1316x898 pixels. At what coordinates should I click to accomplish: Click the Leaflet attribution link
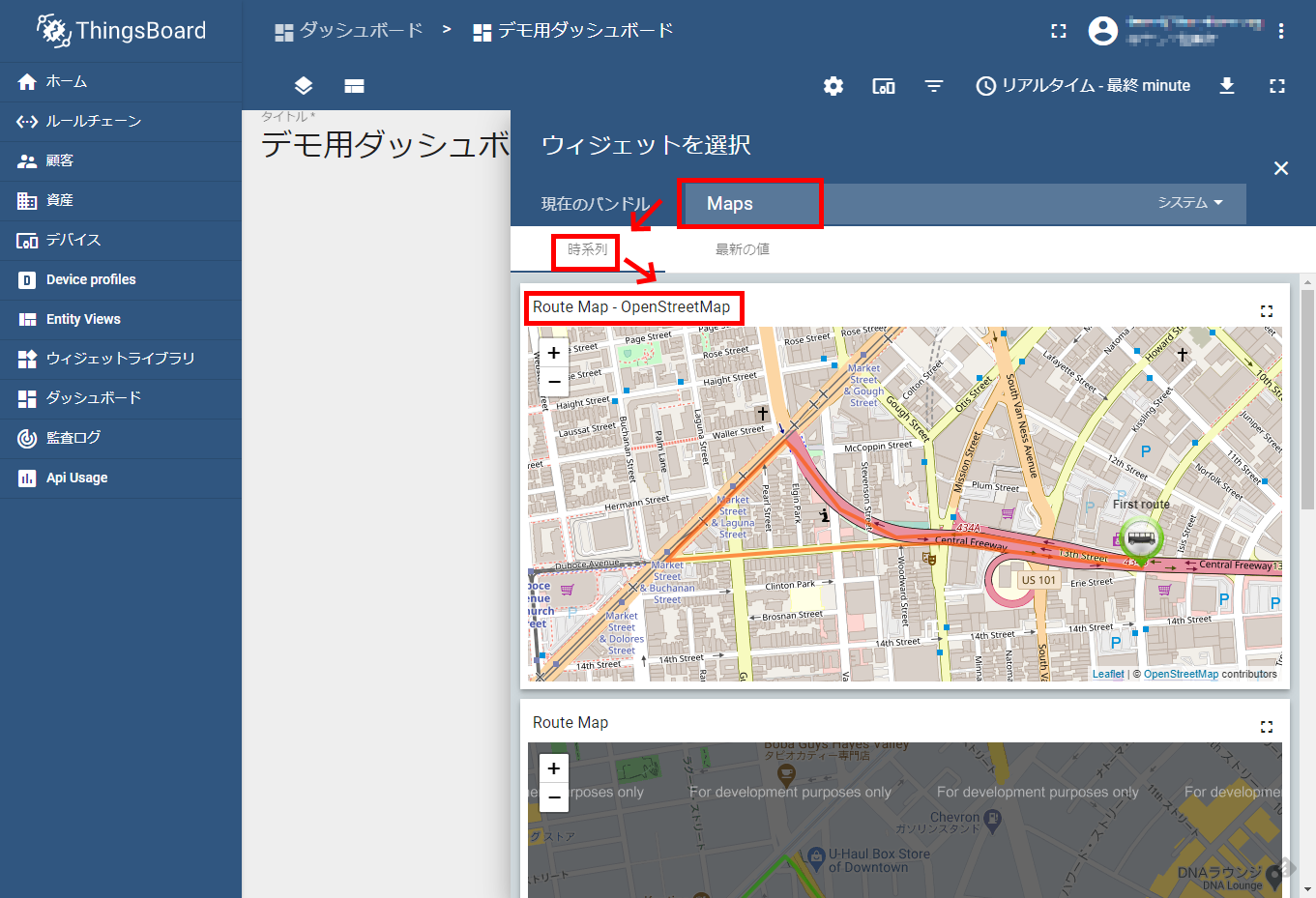pyautogui.click(x=1108, y=675)
